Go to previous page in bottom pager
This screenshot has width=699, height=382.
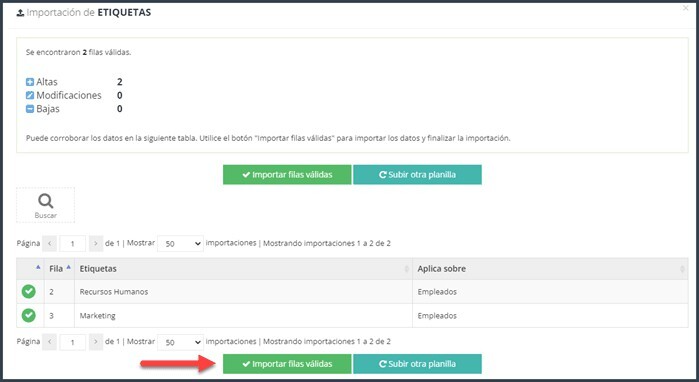click(49, 342)
